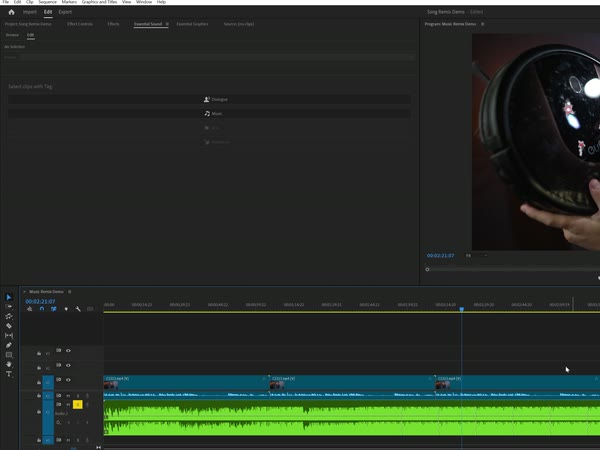Toggle sync lock for track V2
The image size is (600, 450).
coord(59,365)
